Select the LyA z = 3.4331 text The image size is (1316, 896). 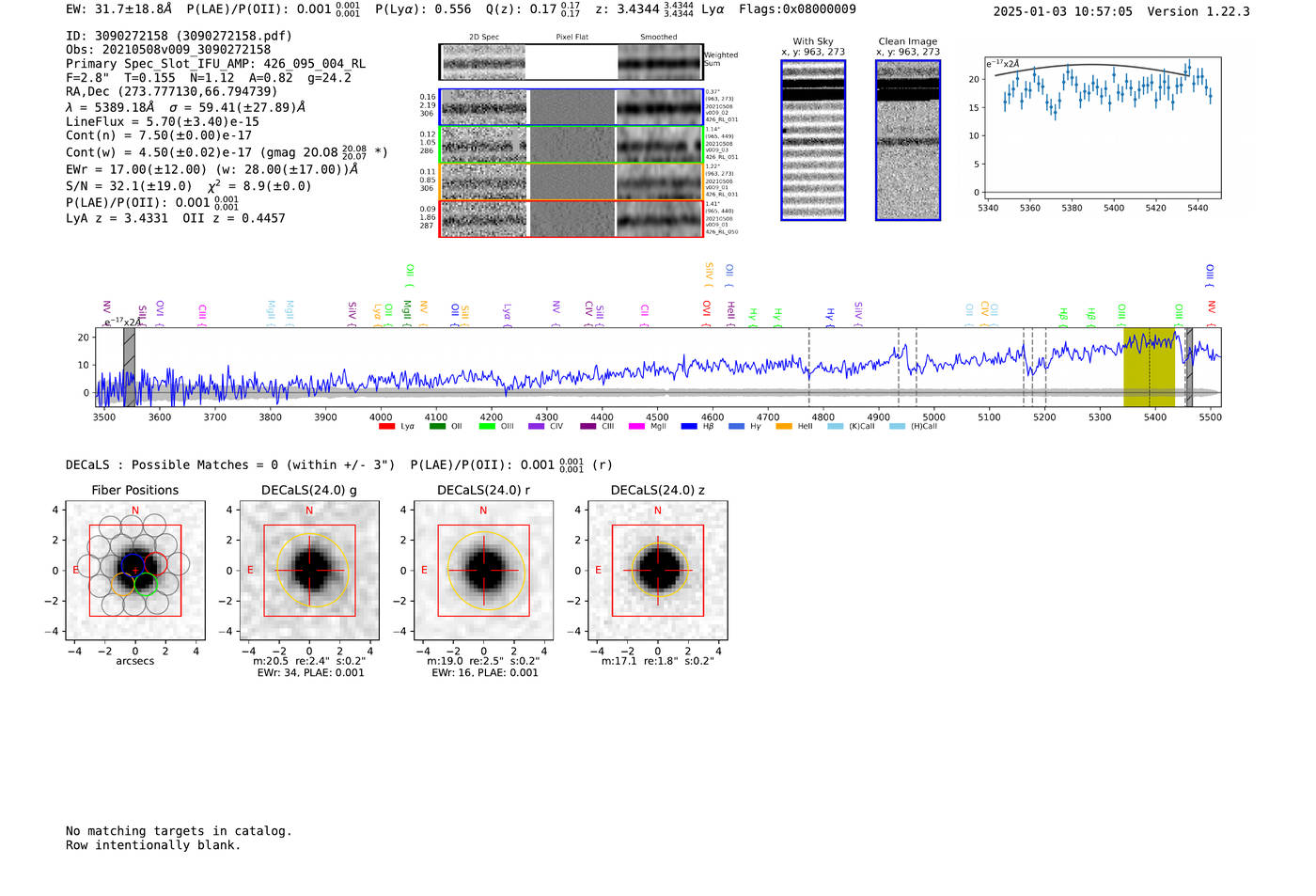coord(117,218)
